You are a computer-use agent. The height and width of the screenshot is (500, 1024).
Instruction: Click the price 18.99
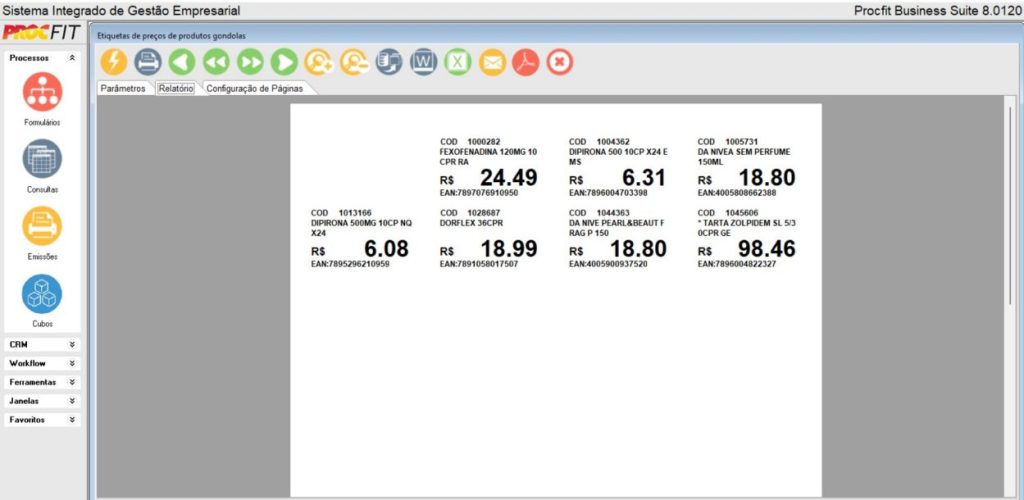click(509, 249)
